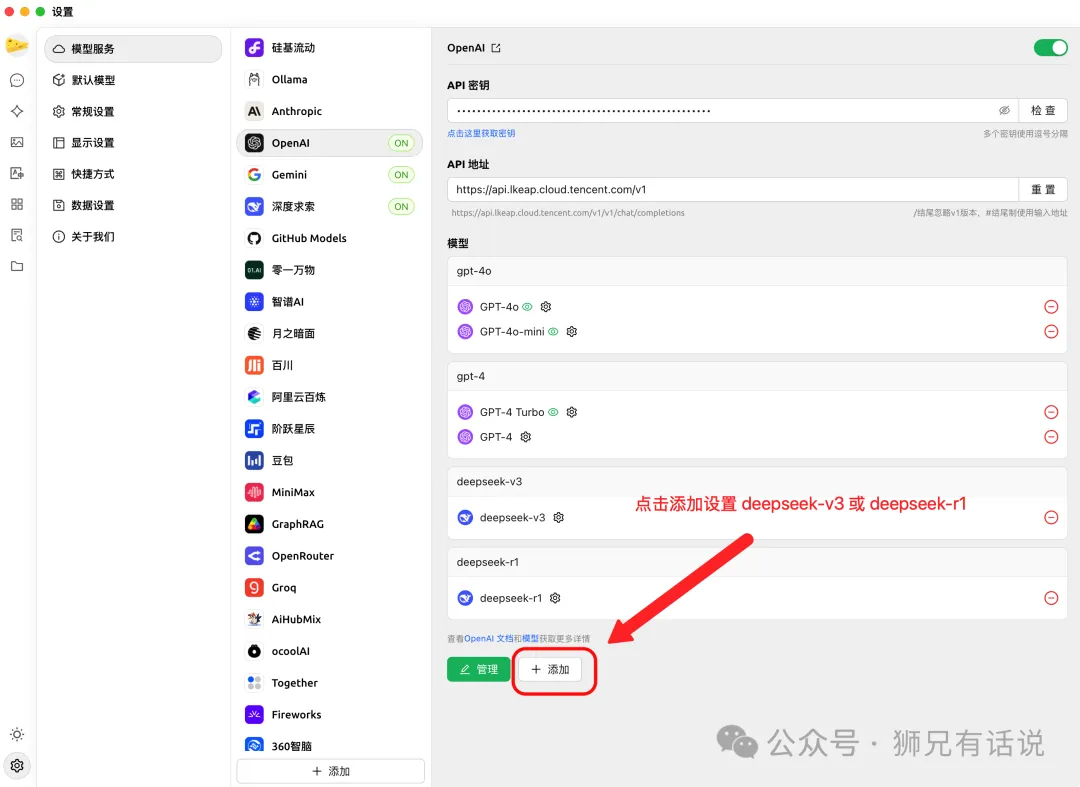The image size is (1080, 787).
Task: Open settings gear for deepseek-v3 model
Action: coord(559,518)
